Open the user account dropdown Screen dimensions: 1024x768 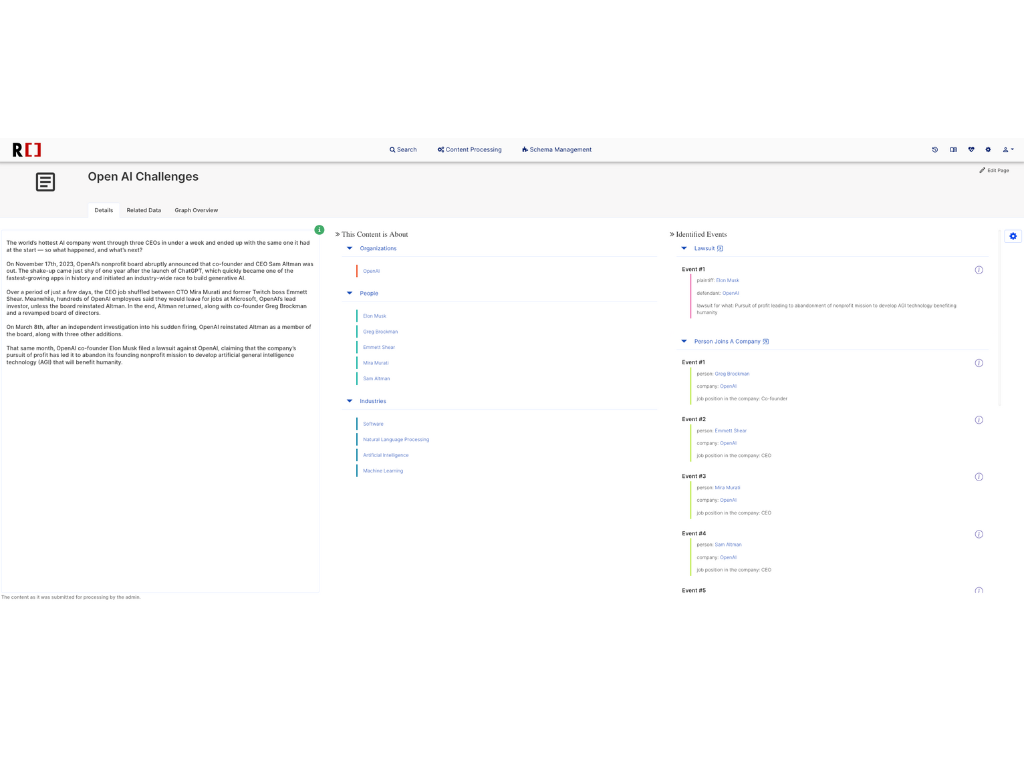click(1009, 150)
